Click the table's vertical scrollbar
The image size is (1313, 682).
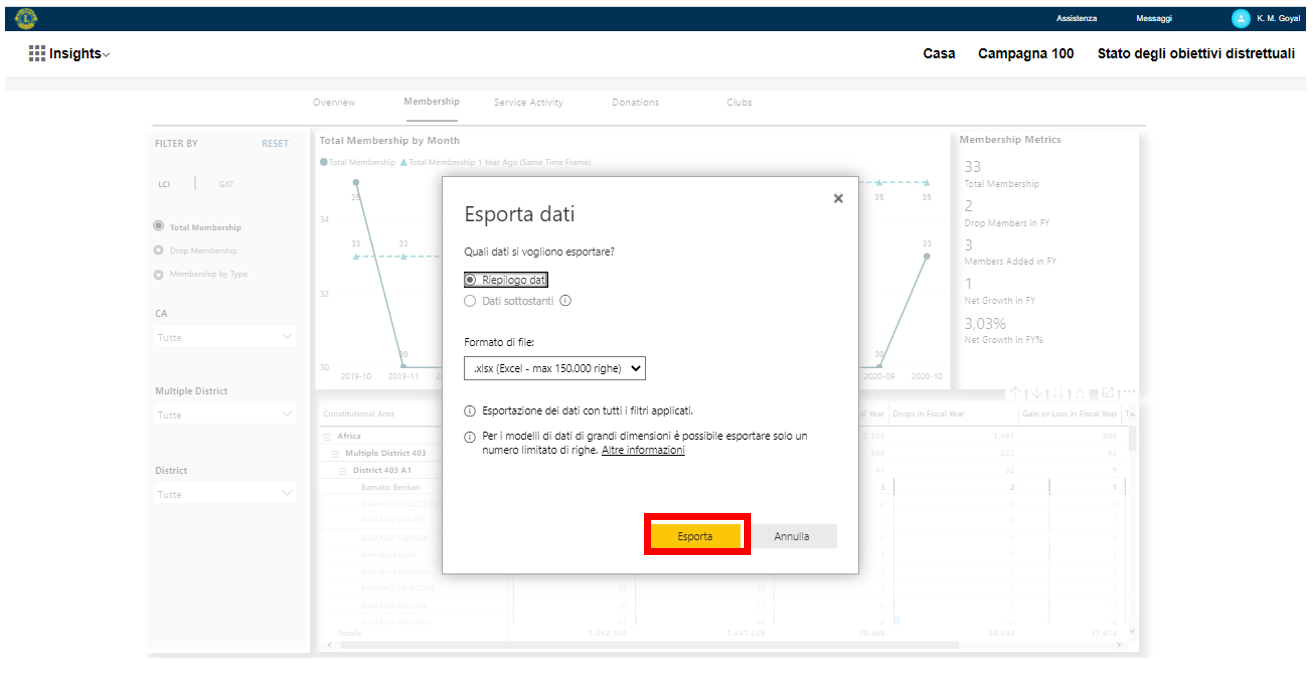tap(1132, 520)
